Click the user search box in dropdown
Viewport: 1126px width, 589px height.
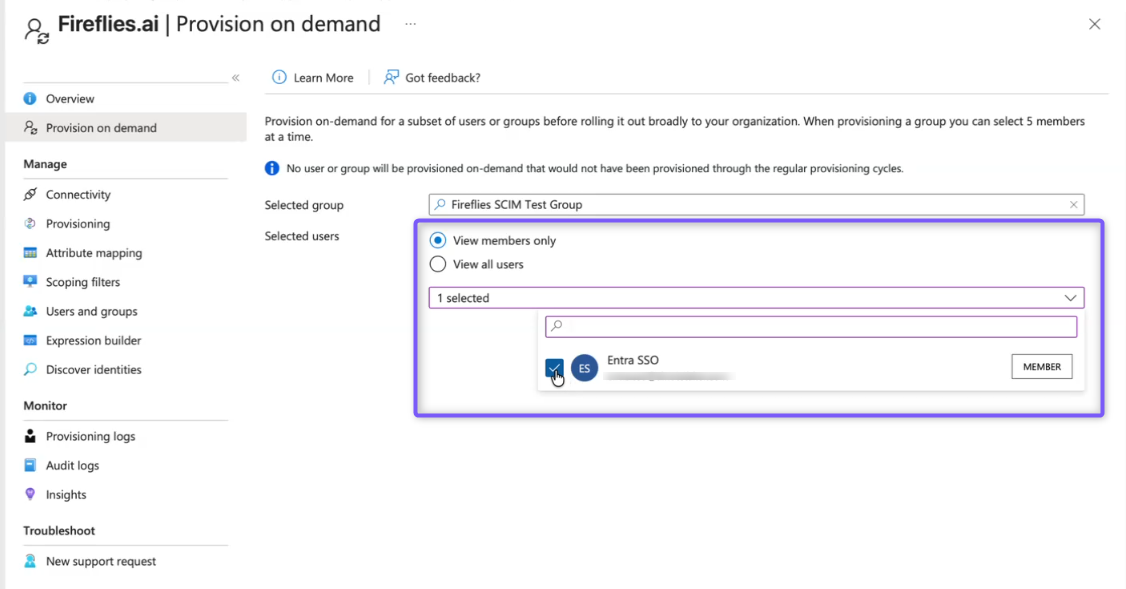pos(811,327)
